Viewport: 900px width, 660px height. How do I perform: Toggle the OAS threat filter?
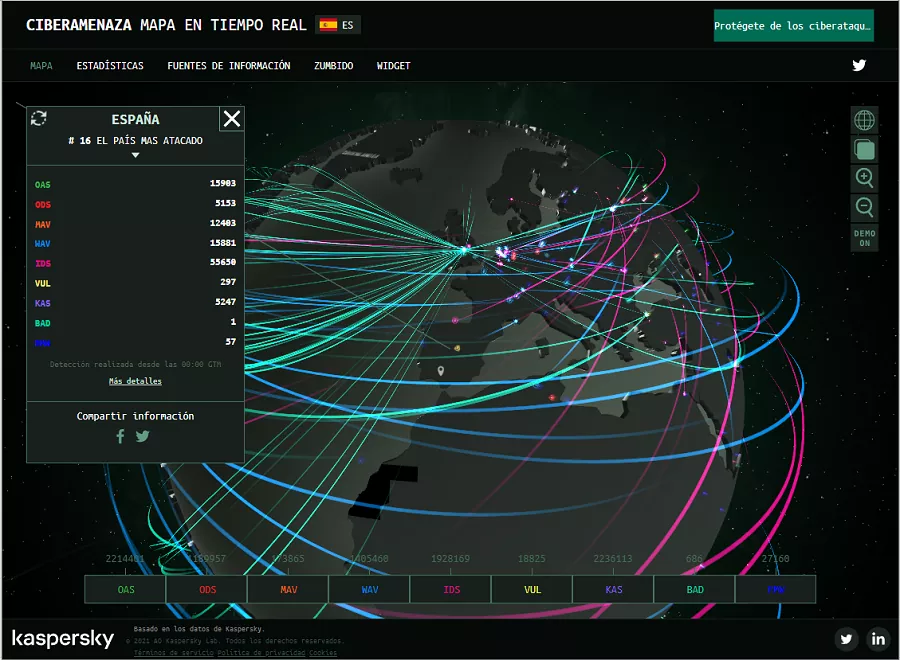126,590
